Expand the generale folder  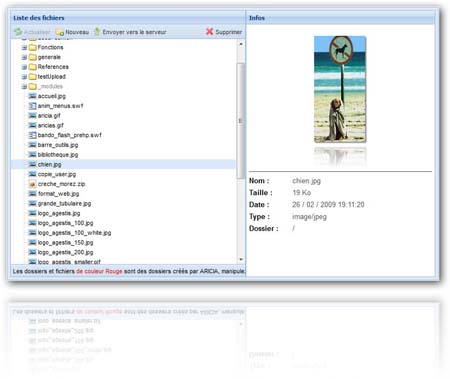(x=24, y=57)
